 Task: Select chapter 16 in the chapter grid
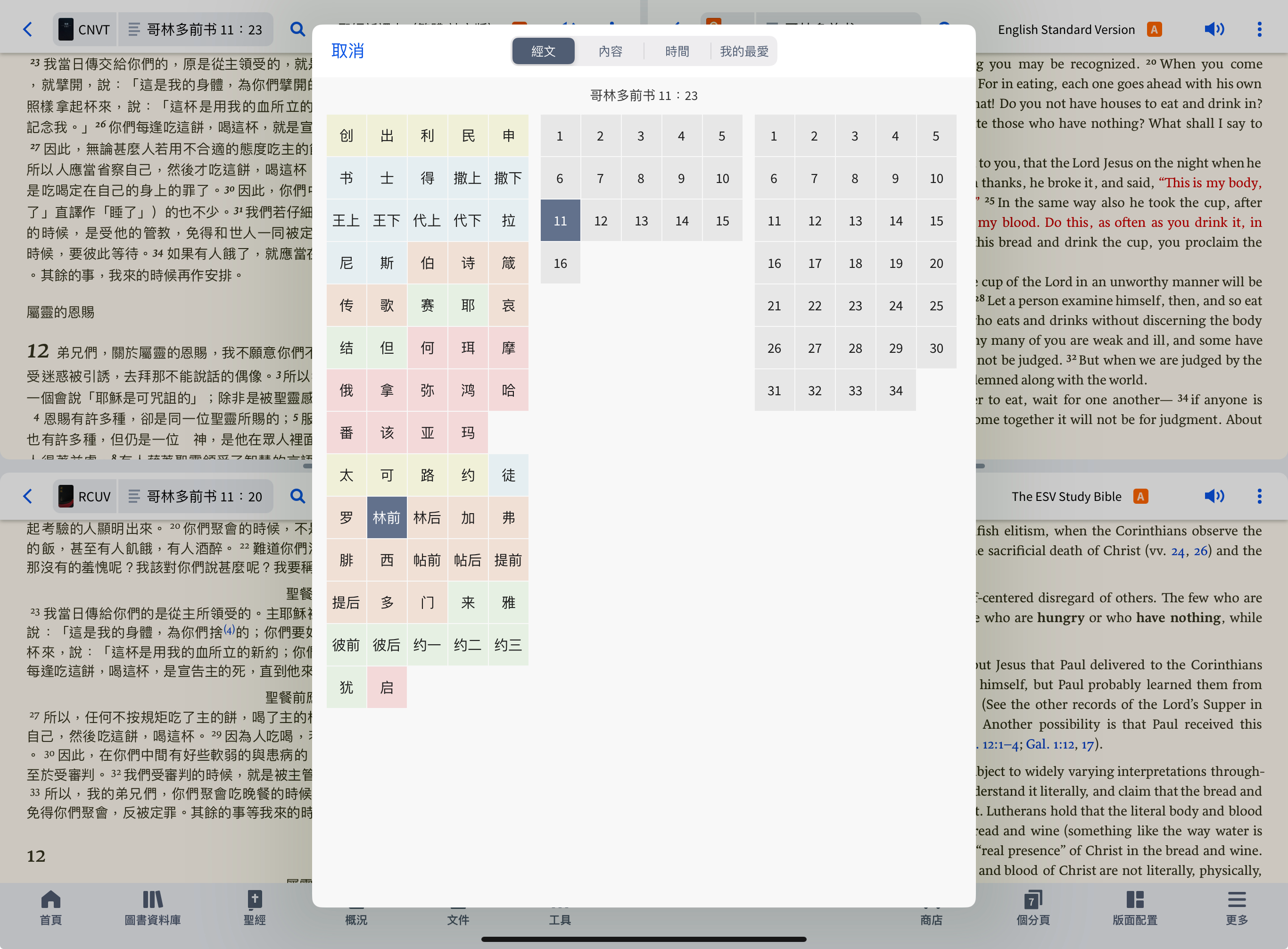point(560,263)
